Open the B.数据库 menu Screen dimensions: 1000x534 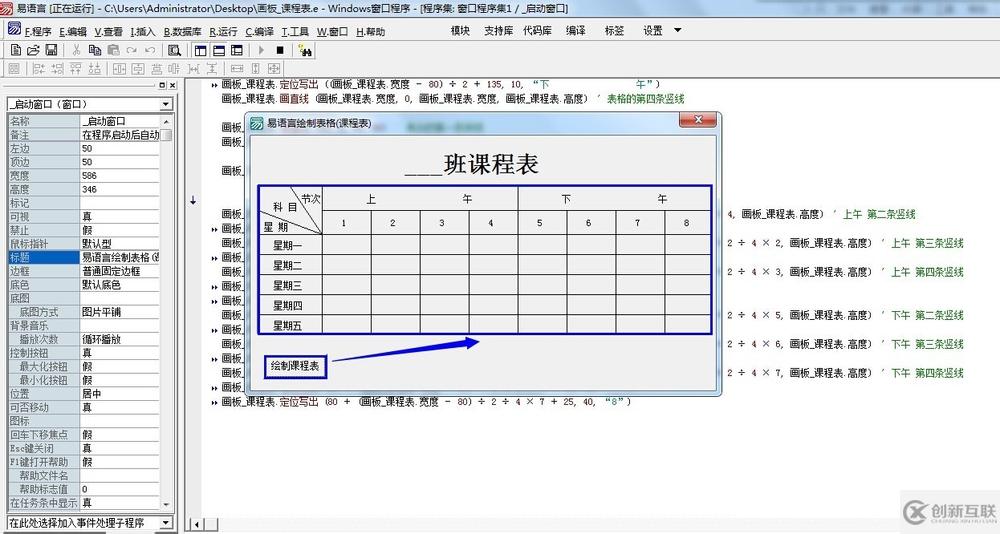182,31
